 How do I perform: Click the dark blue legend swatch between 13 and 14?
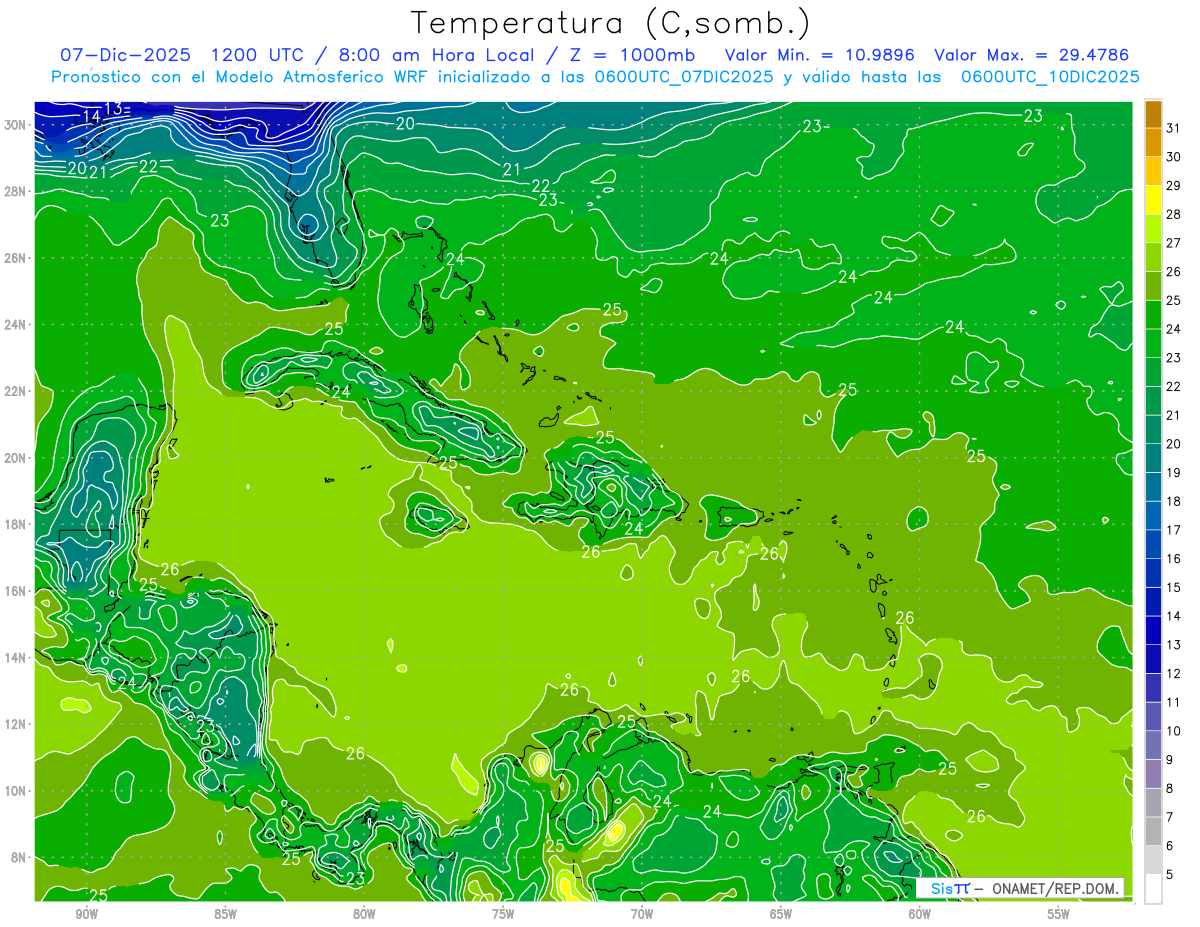coord(1153,631)
